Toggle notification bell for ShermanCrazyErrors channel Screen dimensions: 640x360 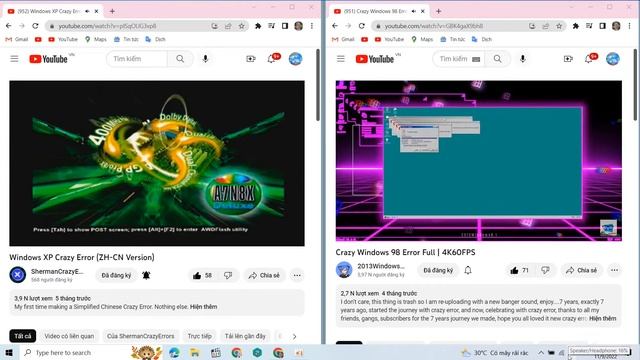[146, 276]
